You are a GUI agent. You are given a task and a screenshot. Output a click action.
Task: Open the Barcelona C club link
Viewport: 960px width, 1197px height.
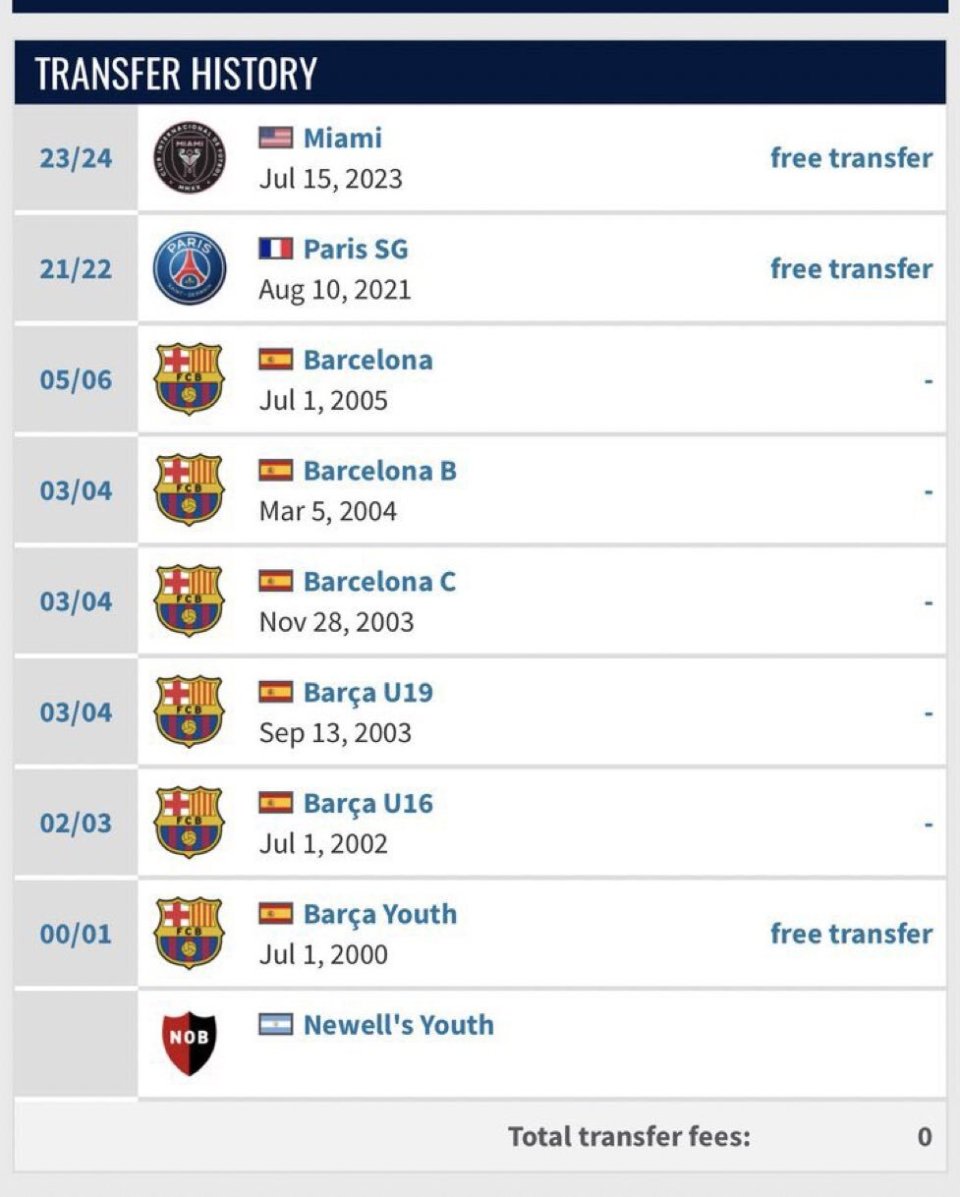pos(379,581)
